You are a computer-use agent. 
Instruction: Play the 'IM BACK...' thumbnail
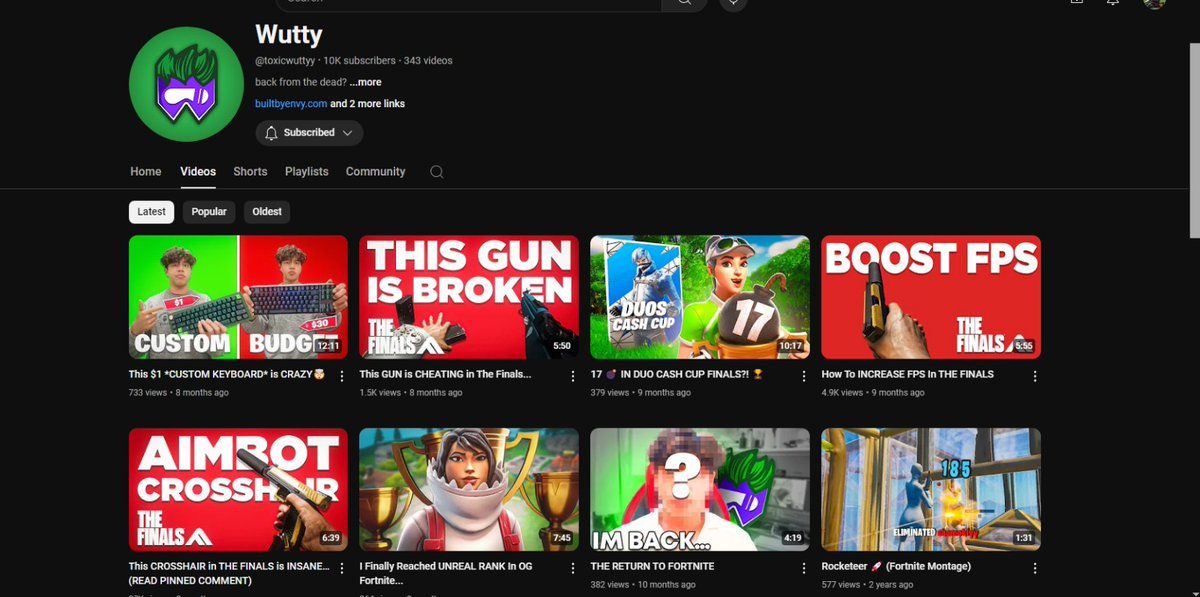(x=700, y=490)
